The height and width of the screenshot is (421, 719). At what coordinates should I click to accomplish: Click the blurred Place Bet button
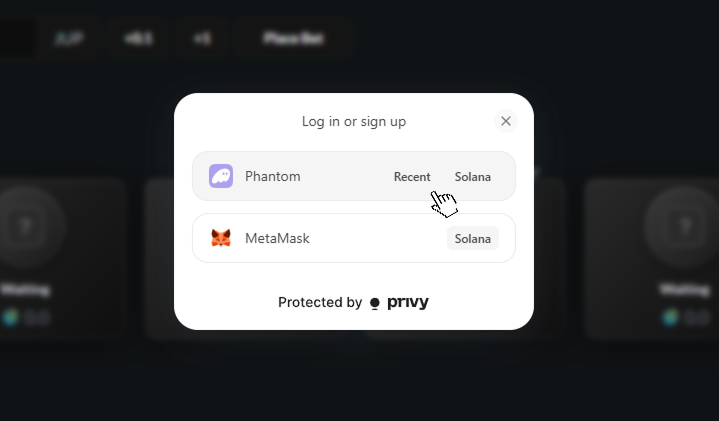(293, 39)
